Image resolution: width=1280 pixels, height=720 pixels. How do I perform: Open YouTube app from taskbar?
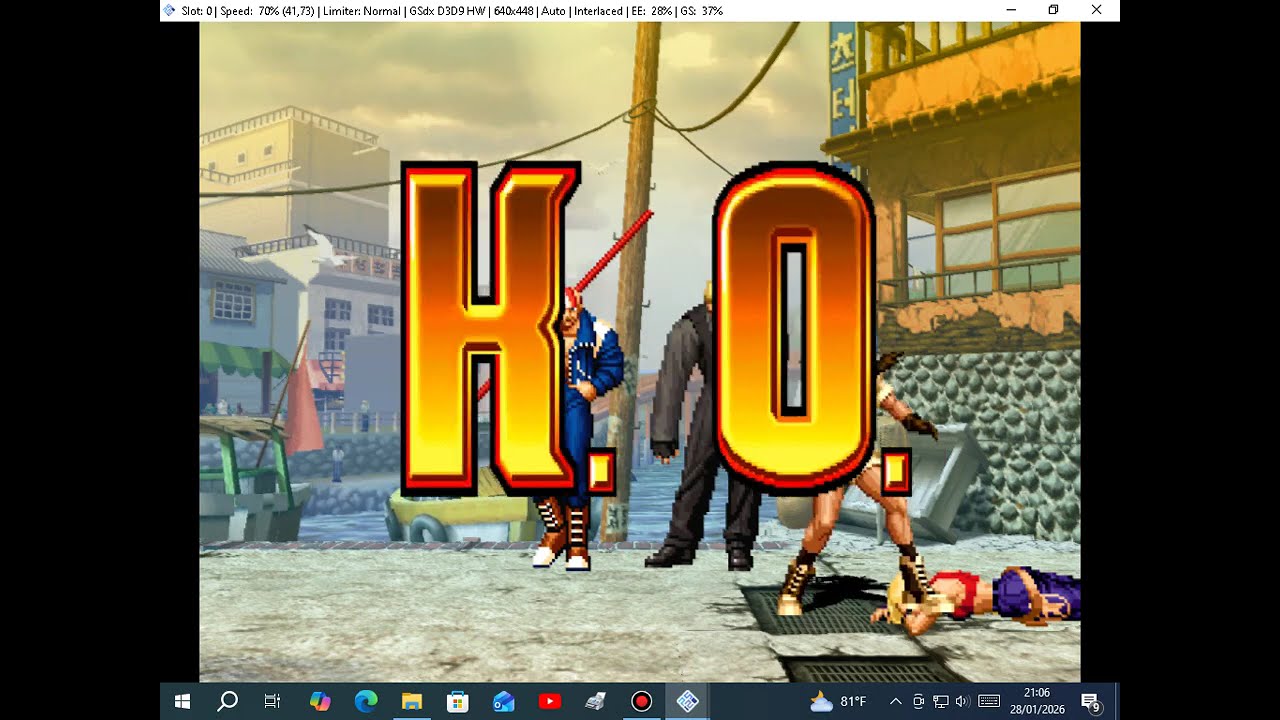(x=550, y=701)
